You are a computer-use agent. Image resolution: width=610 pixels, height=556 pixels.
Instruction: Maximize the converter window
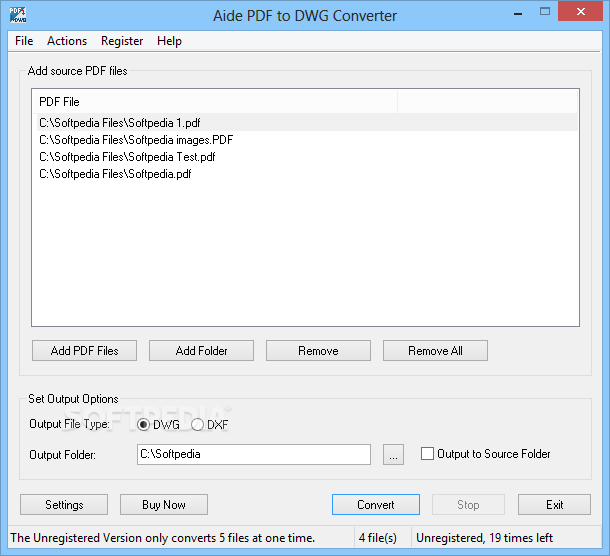pyautogui.click(x=545, y=12)
